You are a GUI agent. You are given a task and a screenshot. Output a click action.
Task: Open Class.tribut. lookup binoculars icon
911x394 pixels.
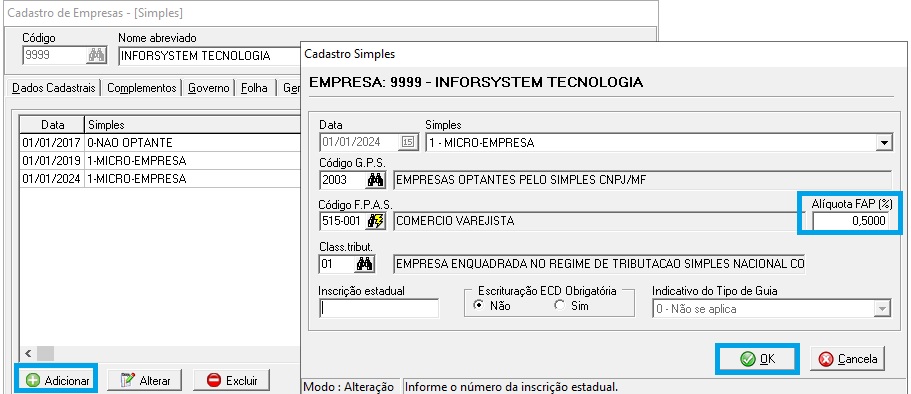coord(364,264)
